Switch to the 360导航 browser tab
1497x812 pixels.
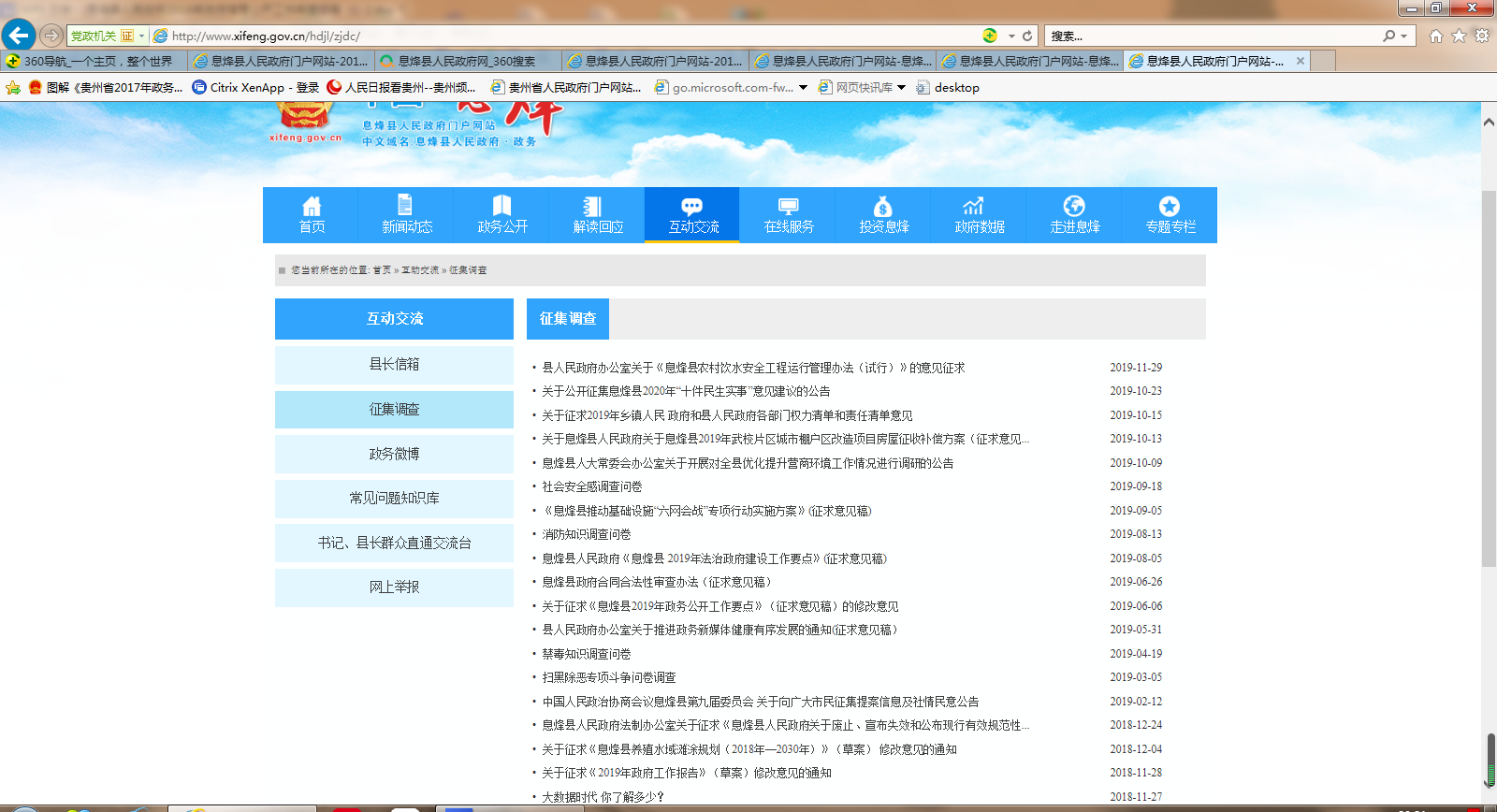(94, 61)
